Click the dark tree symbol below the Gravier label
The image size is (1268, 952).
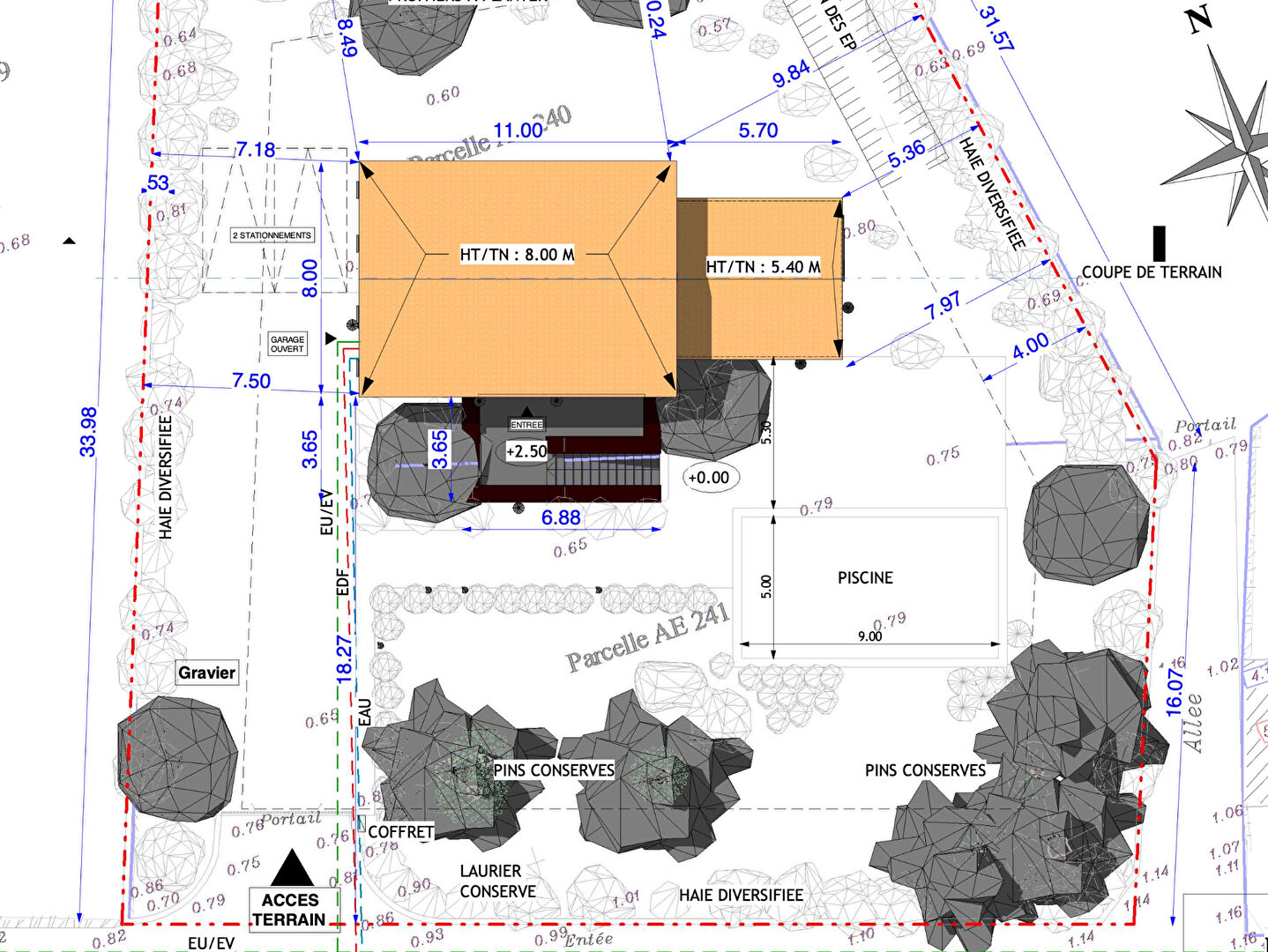pos(178,757)
